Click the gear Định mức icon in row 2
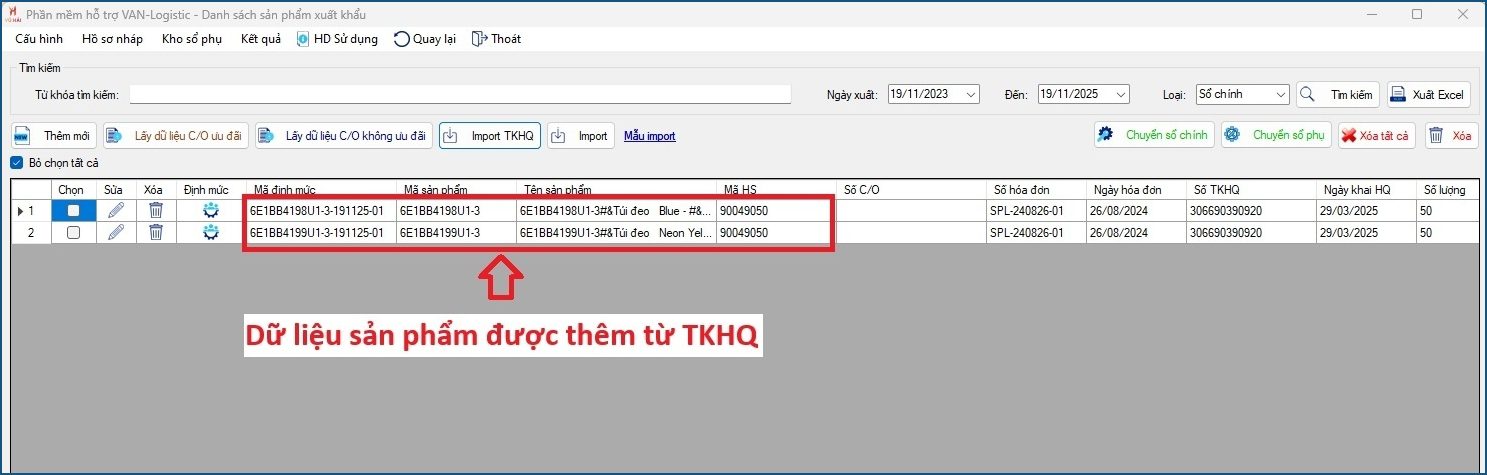Viewport: 1487px width, 475px height. [x=210, y=232]
